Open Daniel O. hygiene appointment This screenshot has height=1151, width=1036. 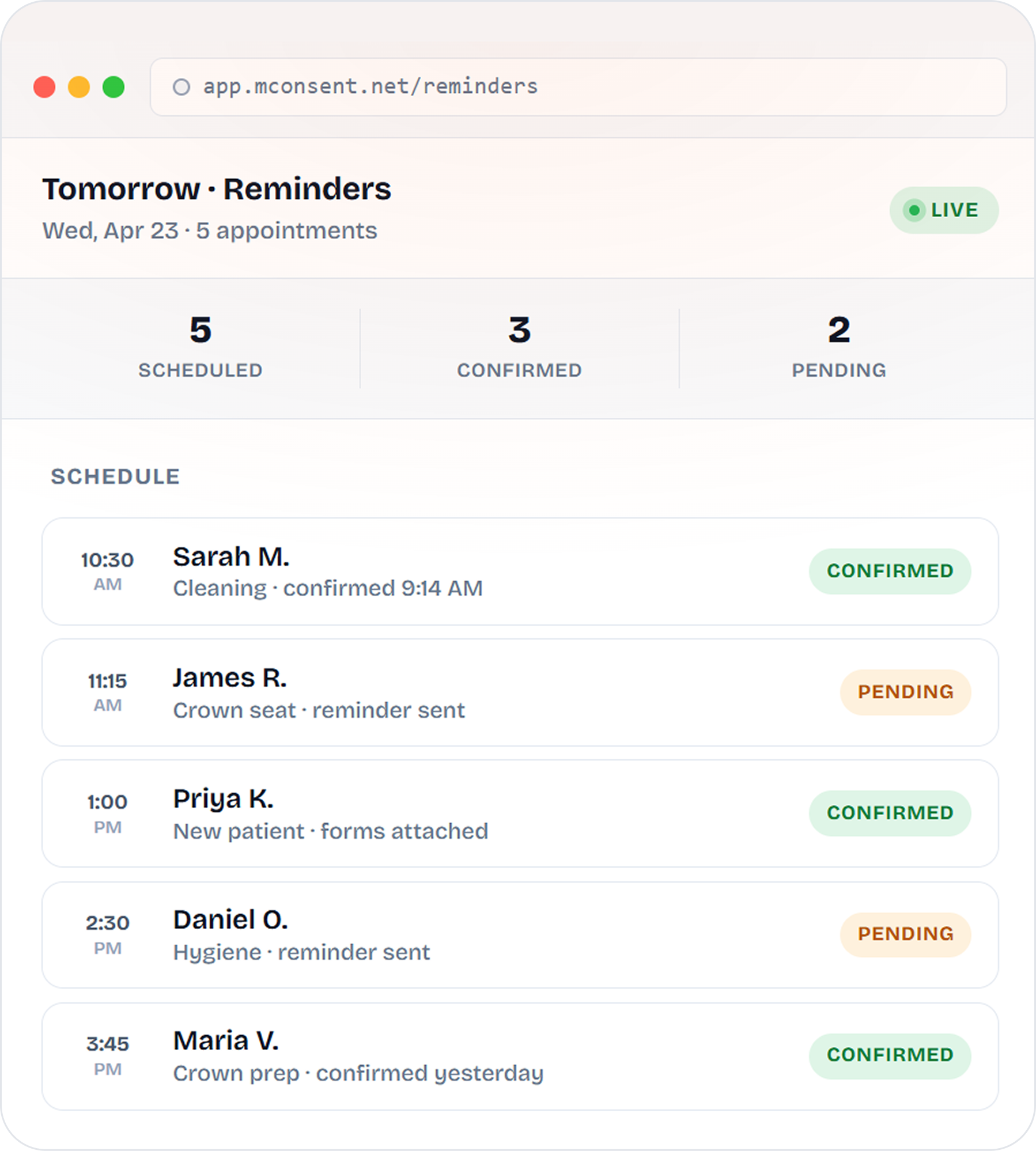point(403,935)
